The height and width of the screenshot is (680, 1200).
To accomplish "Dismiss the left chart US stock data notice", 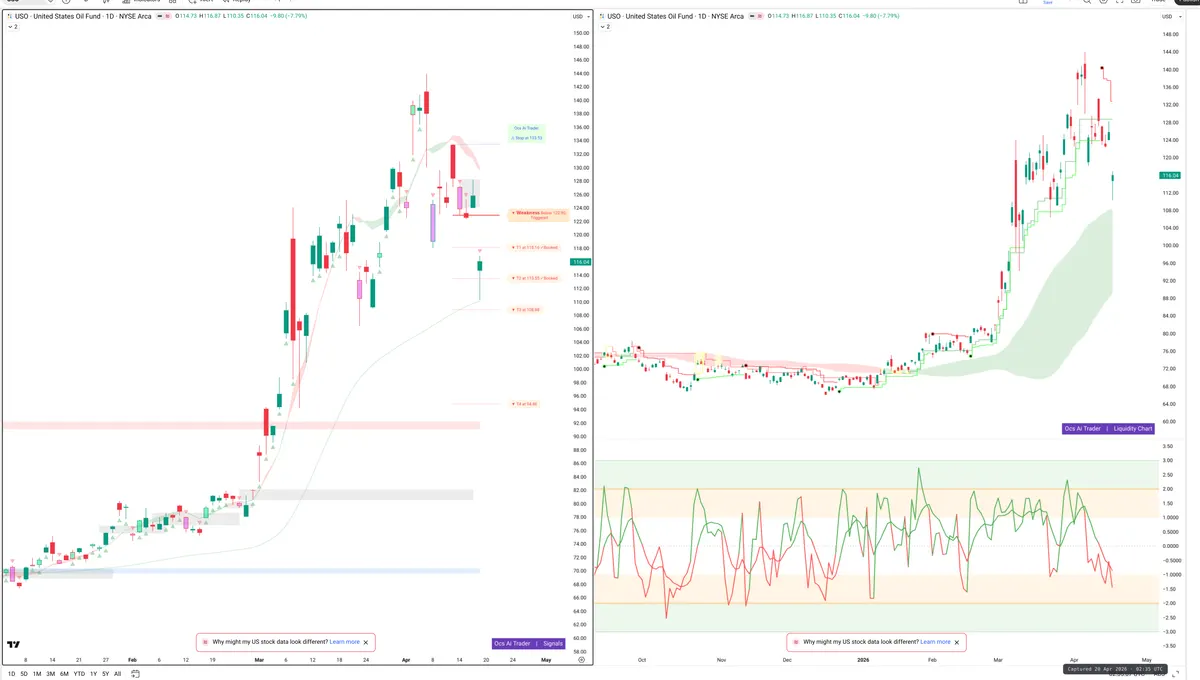I will [366, 642].
